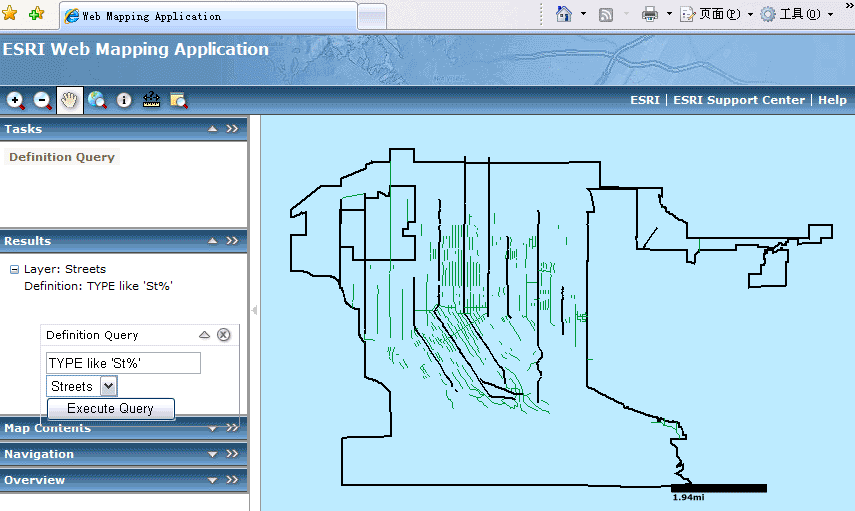Image resolution: width=855 pixels, height=511 pixels.
Task: Select the Identify info tool
Action: coord(124,100)
